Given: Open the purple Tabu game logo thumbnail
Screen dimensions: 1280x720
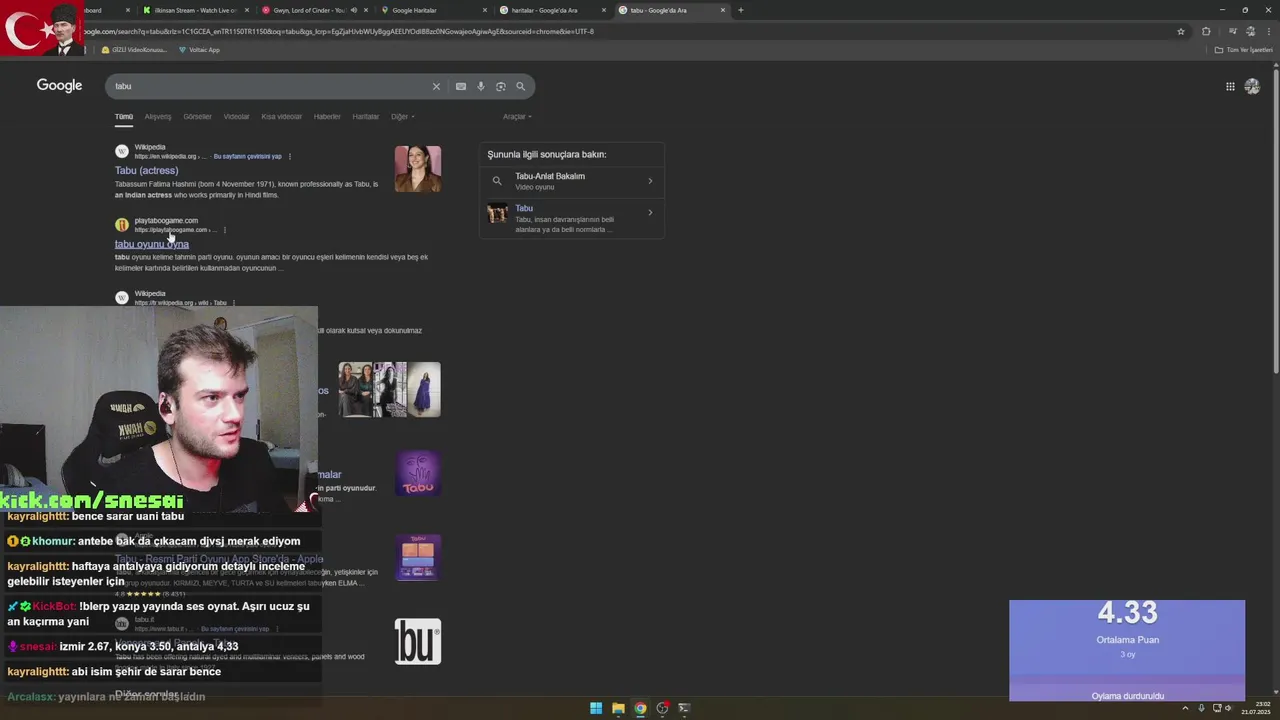Looking at the screenshot, I should pos(418,474).
